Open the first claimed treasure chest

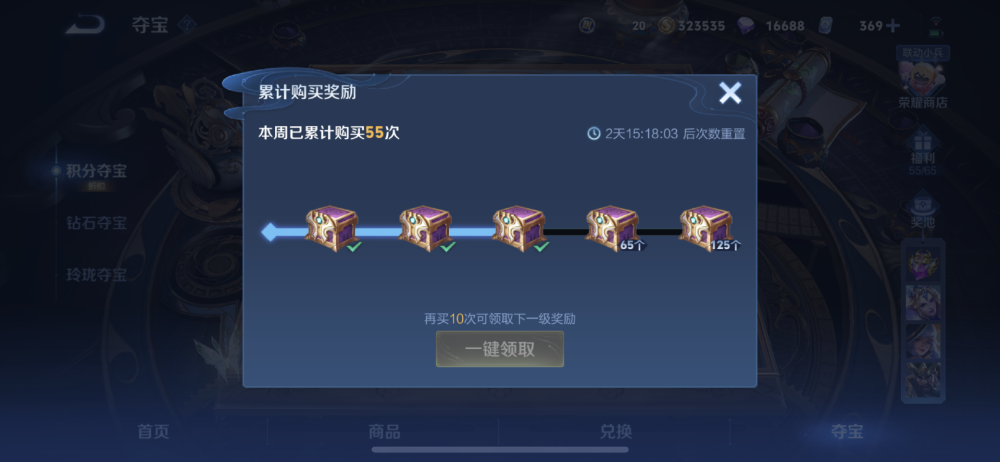tap(332, 228)
